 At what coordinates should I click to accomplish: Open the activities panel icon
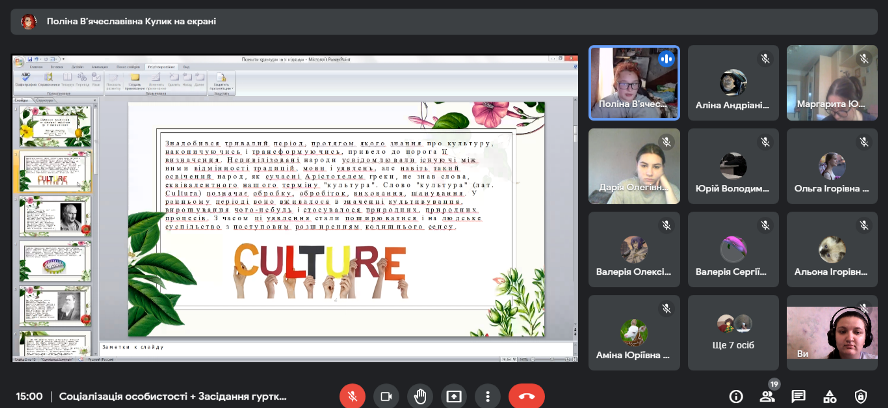(830, 396)
